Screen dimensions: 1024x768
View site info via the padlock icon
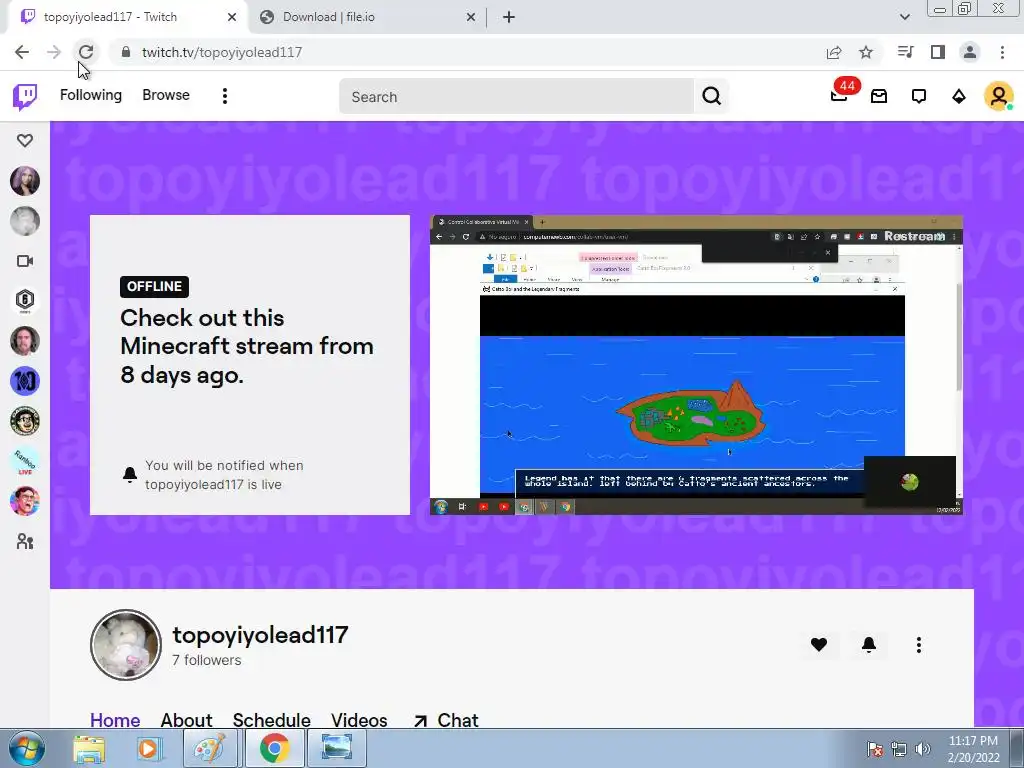pos(126,52)
